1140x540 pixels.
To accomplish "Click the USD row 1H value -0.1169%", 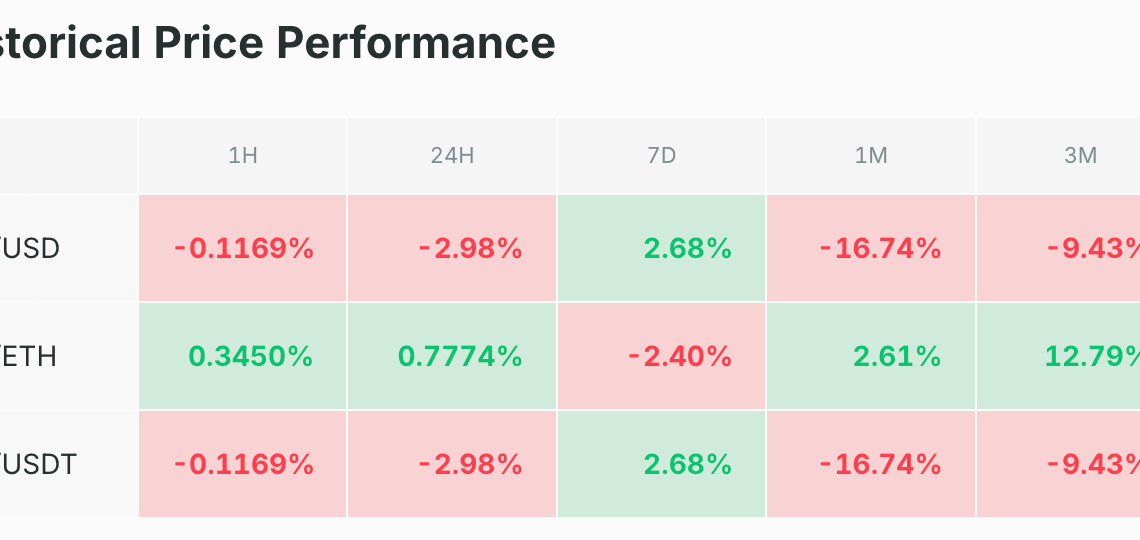I will tap(244, 249).
